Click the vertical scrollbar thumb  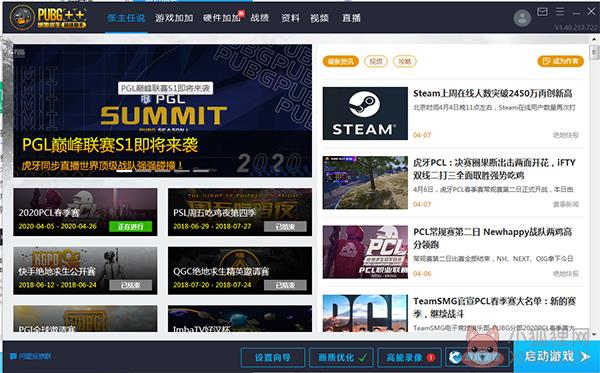pyautogui.click(x=594, y=52)
